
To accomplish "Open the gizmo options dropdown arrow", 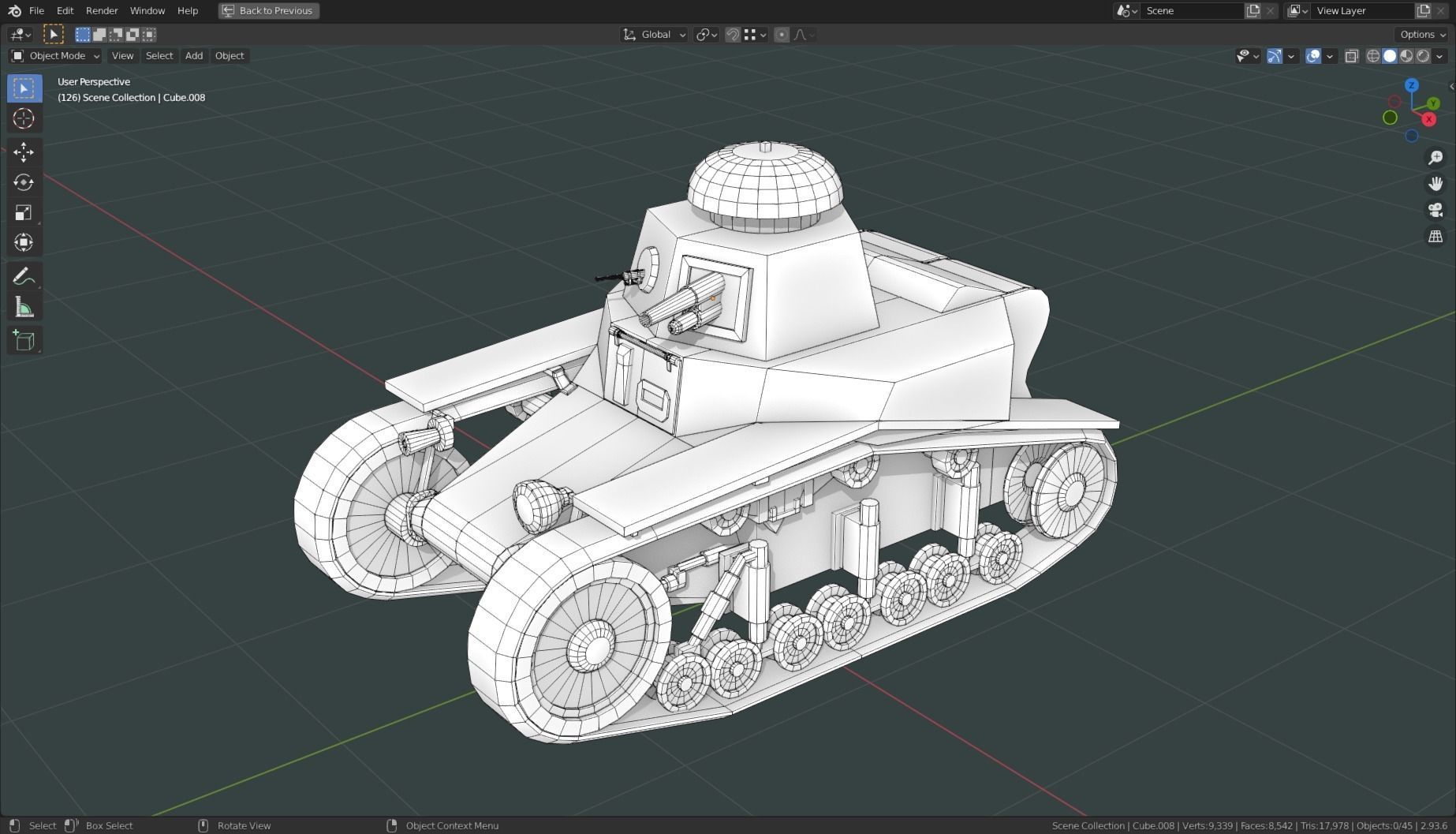I will pyautogui.click(x=1291, y=56).
